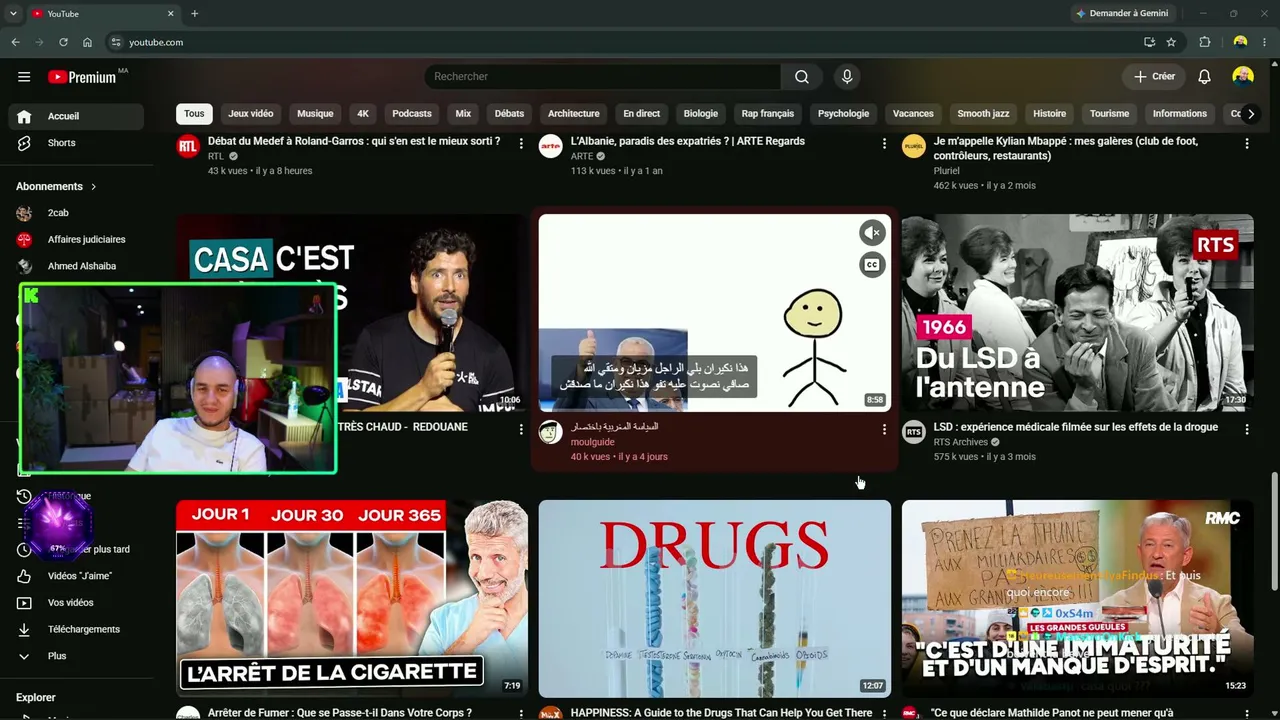Open the YouTube account avatar menu
1280x720 pixels.
pyautogui.click(x=1243, y=77)
